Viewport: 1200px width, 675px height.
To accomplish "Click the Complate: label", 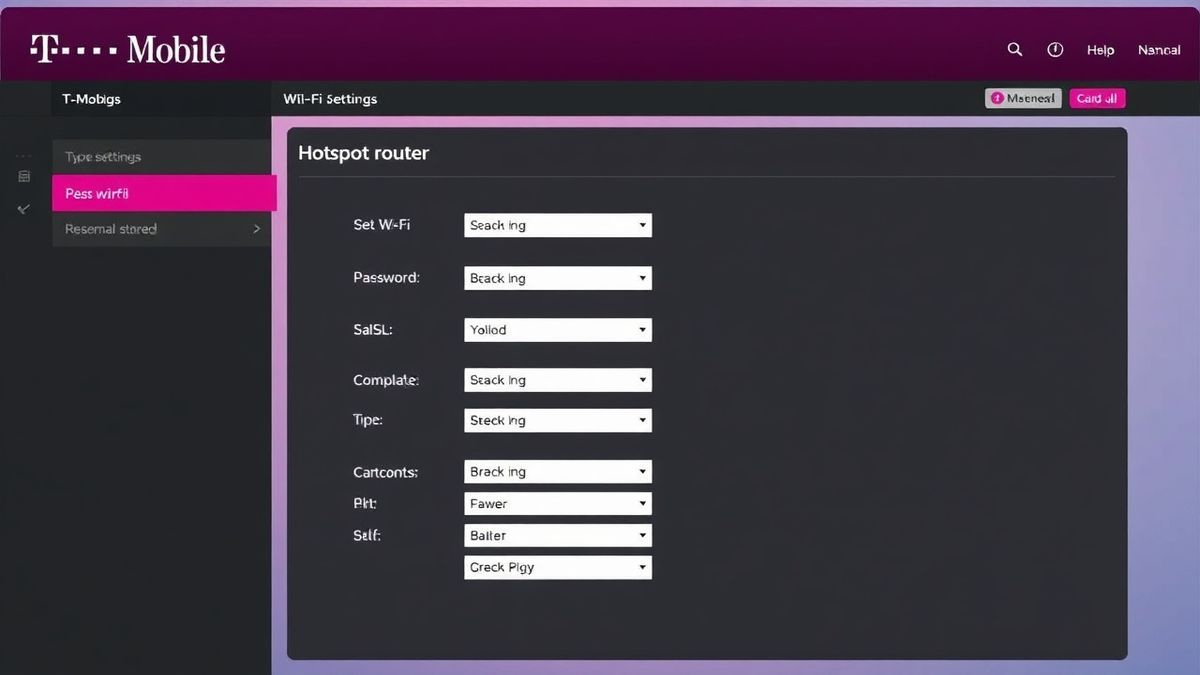I will pyautogui.click(x=386, y=380).
